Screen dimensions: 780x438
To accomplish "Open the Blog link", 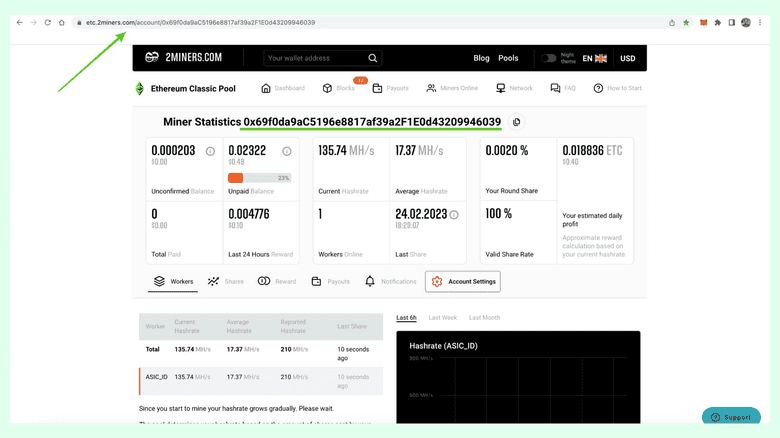I will pyautogui.click(x=481, y=58).
